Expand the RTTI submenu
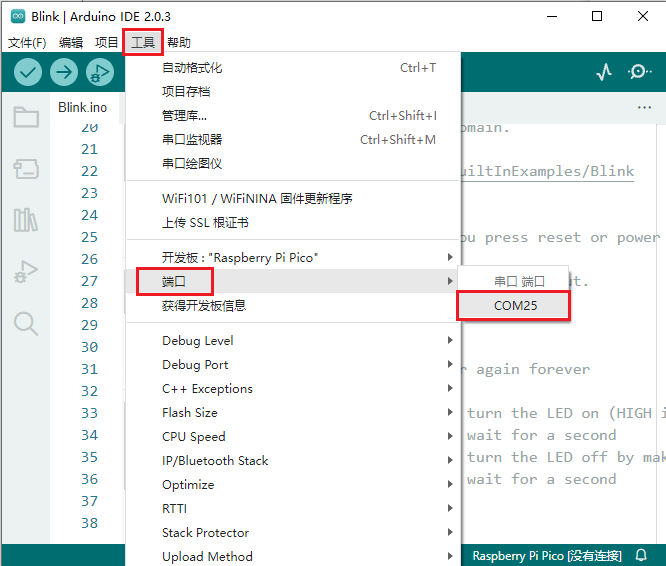The height and width of the screenshot is (566, 666). (293, 509)
